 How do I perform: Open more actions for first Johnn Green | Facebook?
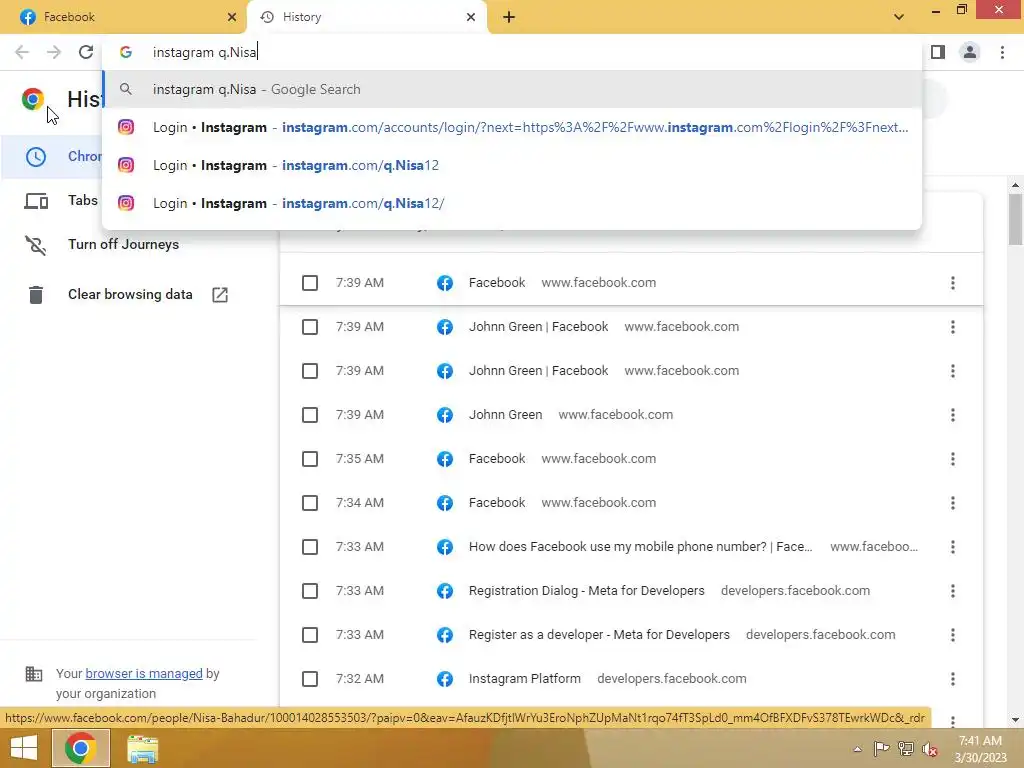[953, 327]
